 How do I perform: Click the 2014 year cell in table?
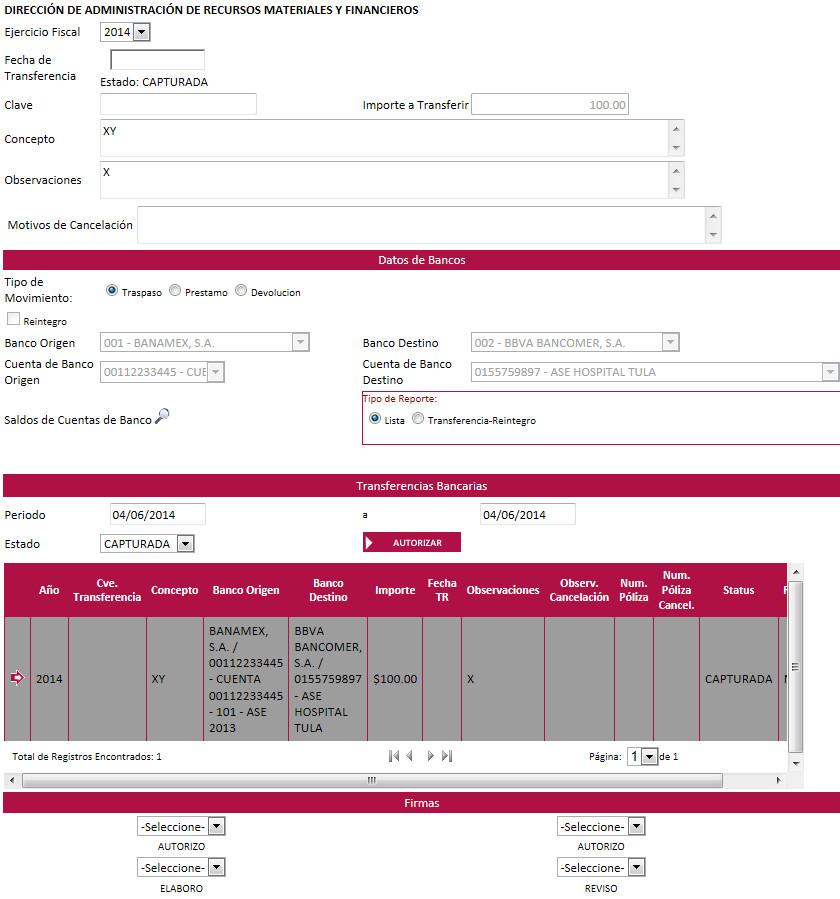(x=49, y=679)
